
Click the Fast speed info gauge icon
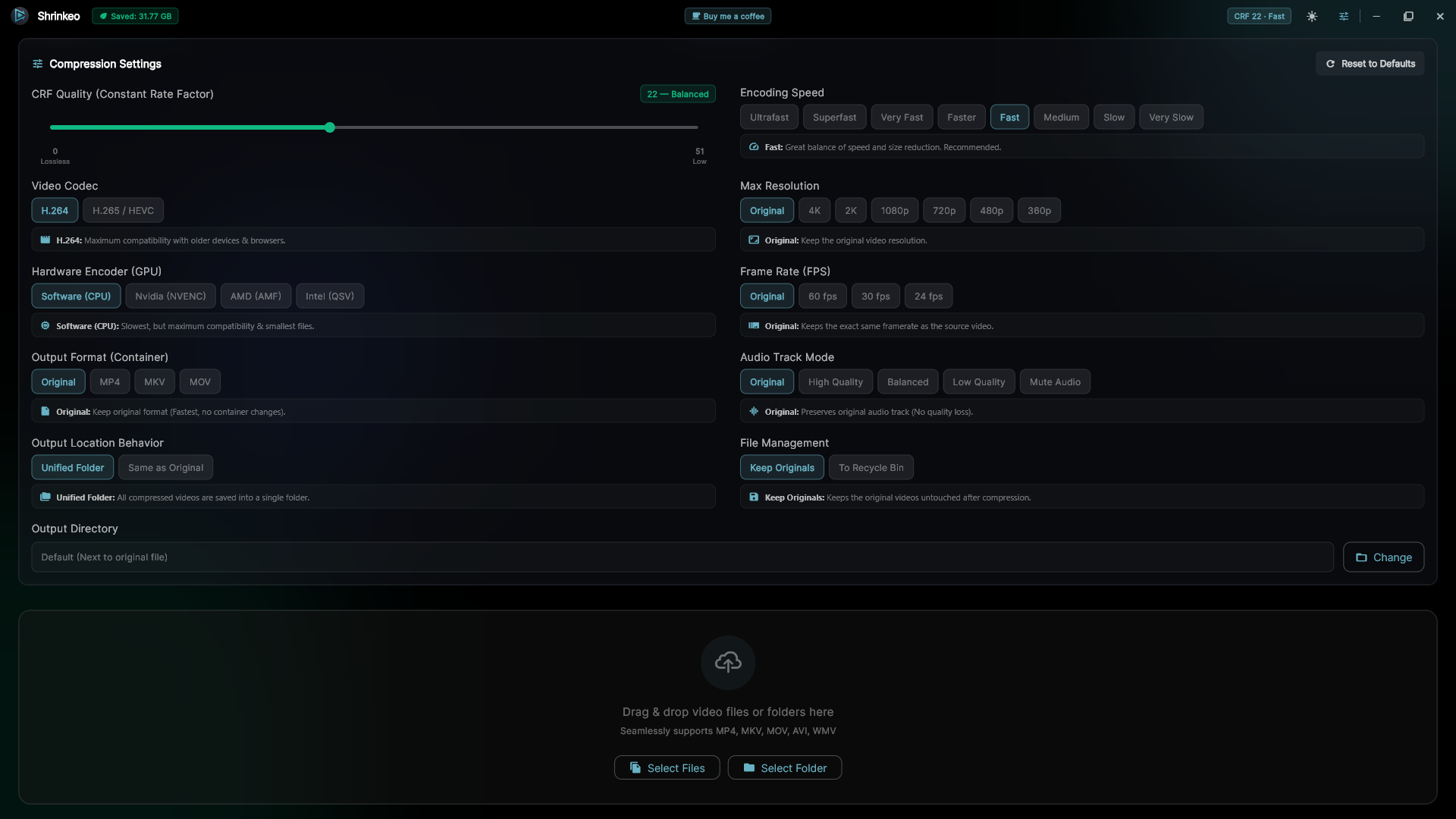[x=754, y=146]
